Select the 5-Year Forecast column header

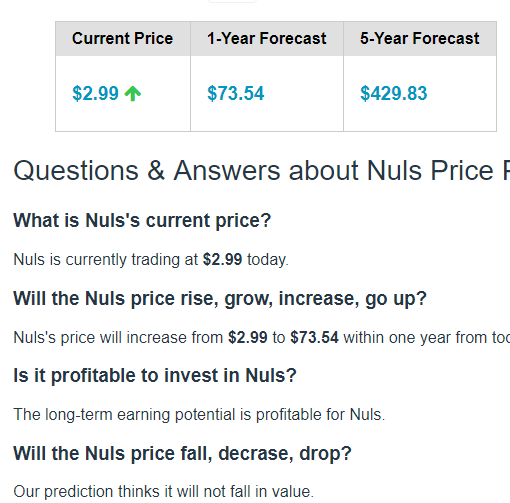pyautogui.click(x=420, y=38)
